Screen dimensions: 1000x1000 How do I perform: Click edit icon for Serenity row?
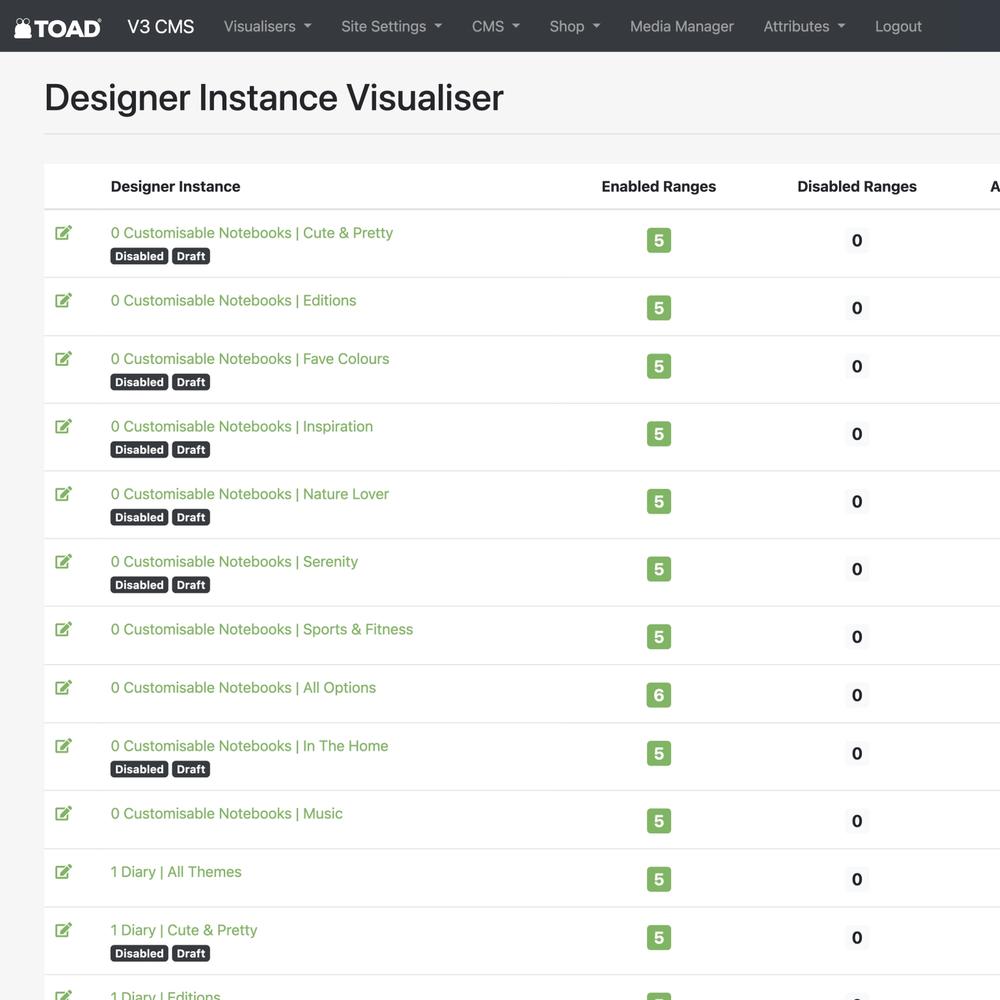tap(63, 562)
